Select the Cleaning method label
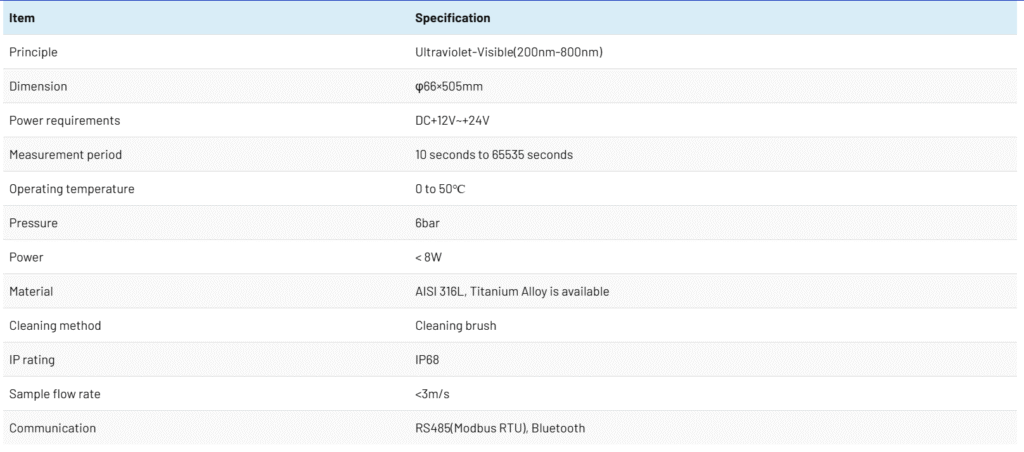The width and height of the screenshot is (1024, 452). 55,325
